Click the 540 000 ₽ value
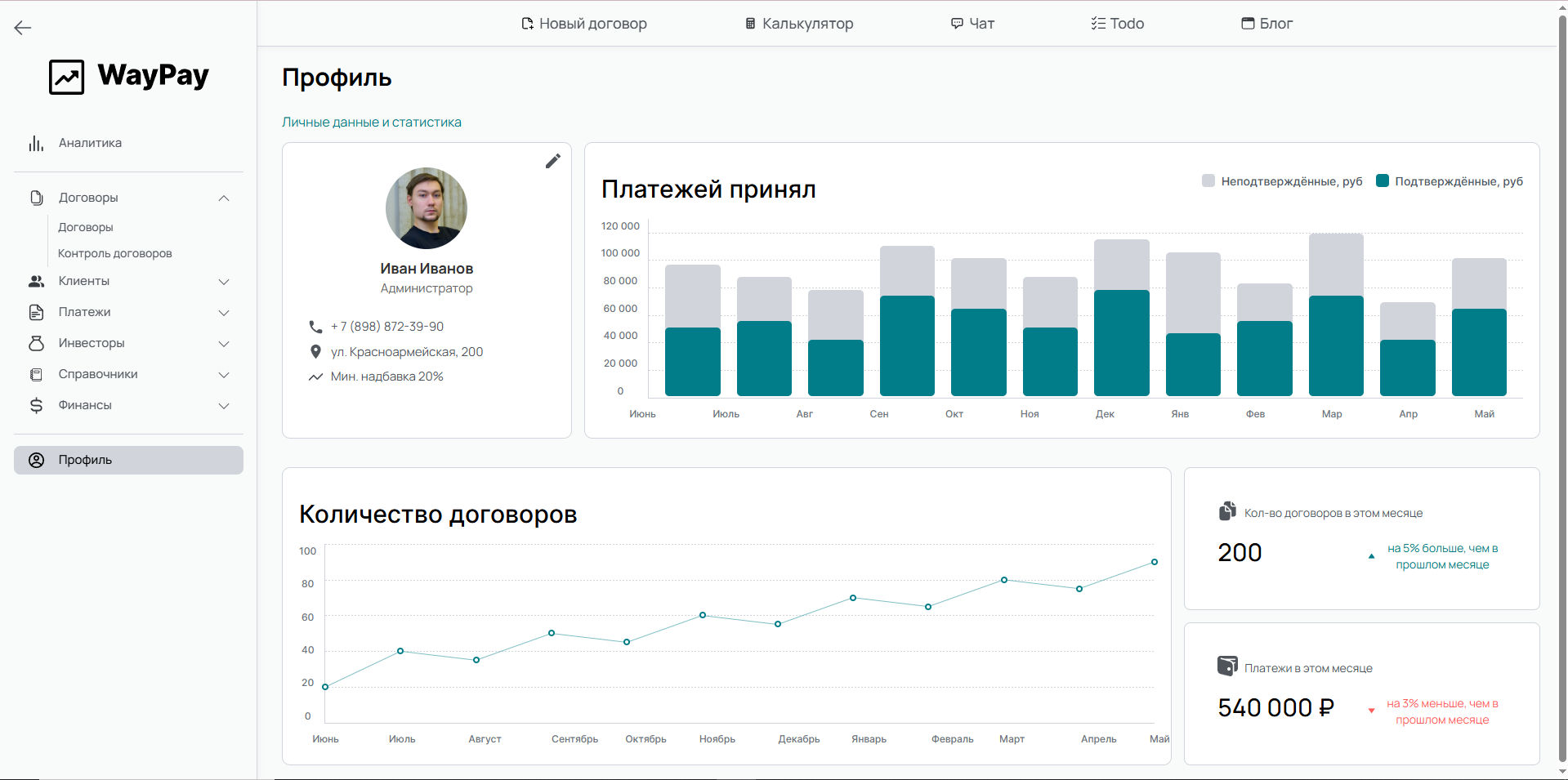Viewport: 1568px width, 780px height. (x=1276, y=707)
